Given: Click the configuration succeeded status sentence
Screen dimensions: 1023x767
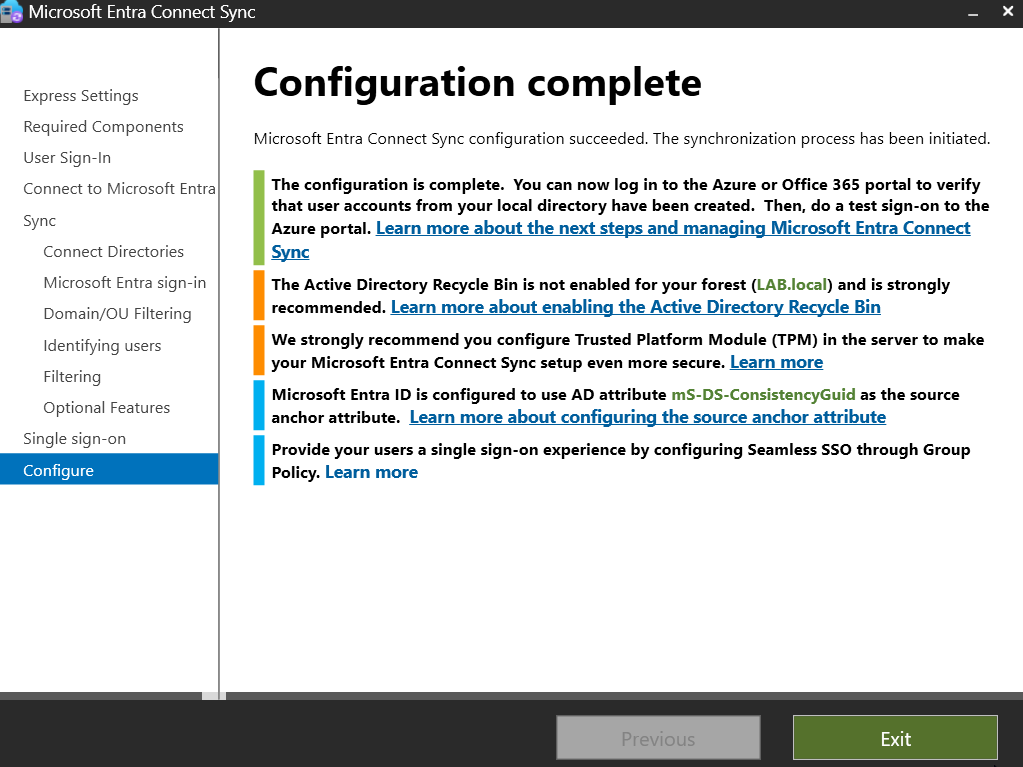Looking at the screenshot, I should 622,139.
